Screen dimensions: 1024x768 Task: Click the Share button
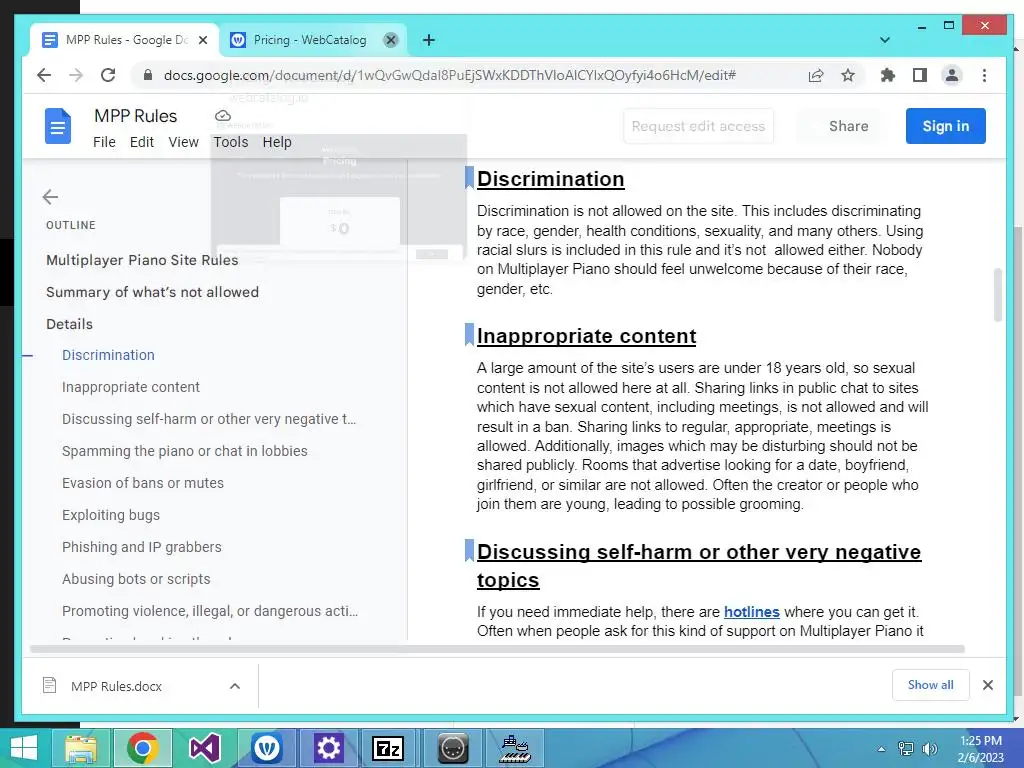(x=848, y=126)
